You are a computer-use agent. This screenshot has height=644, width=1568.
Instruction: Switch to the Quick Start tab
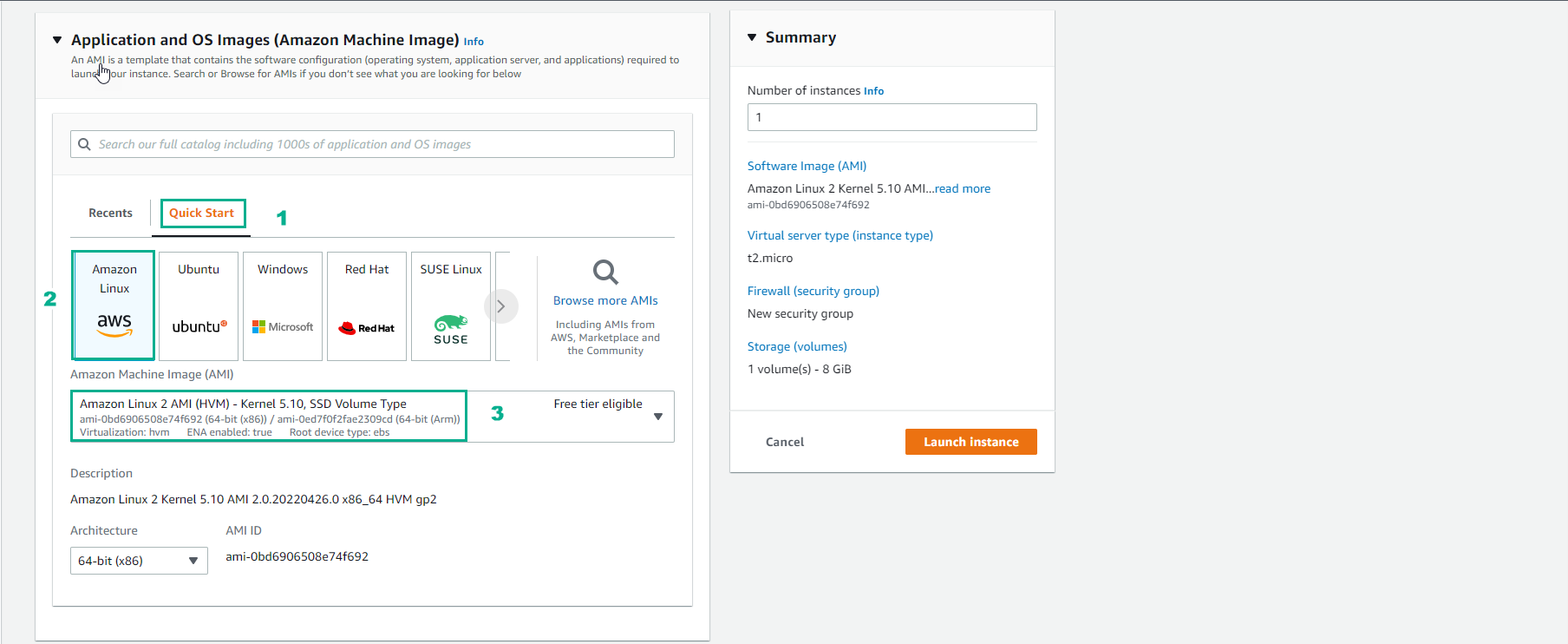point(201,213)
